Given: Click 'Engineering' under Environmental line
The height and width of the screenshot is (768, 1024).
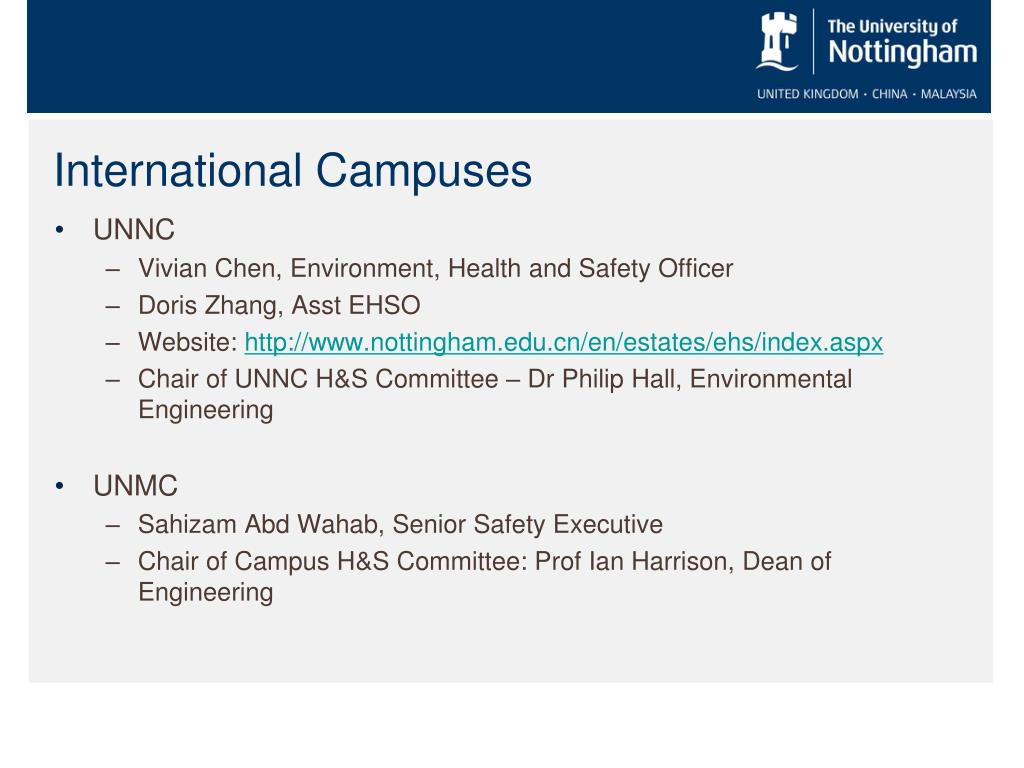Looking at the screenshot, I should click(x=206, y=410).
